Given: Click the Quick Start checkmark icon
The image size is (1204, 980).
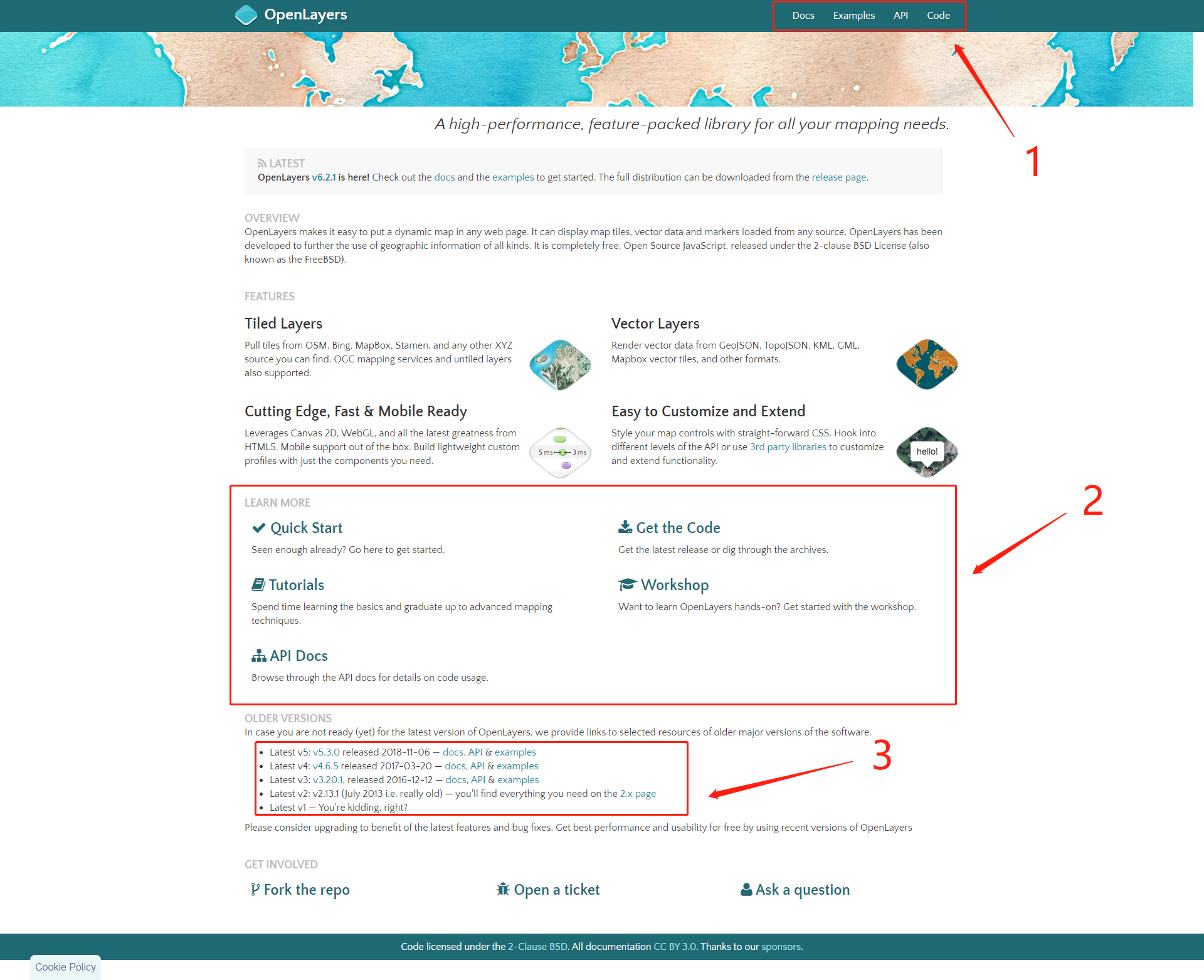Looking at the screenshot, I should click(x=258, y=528).
